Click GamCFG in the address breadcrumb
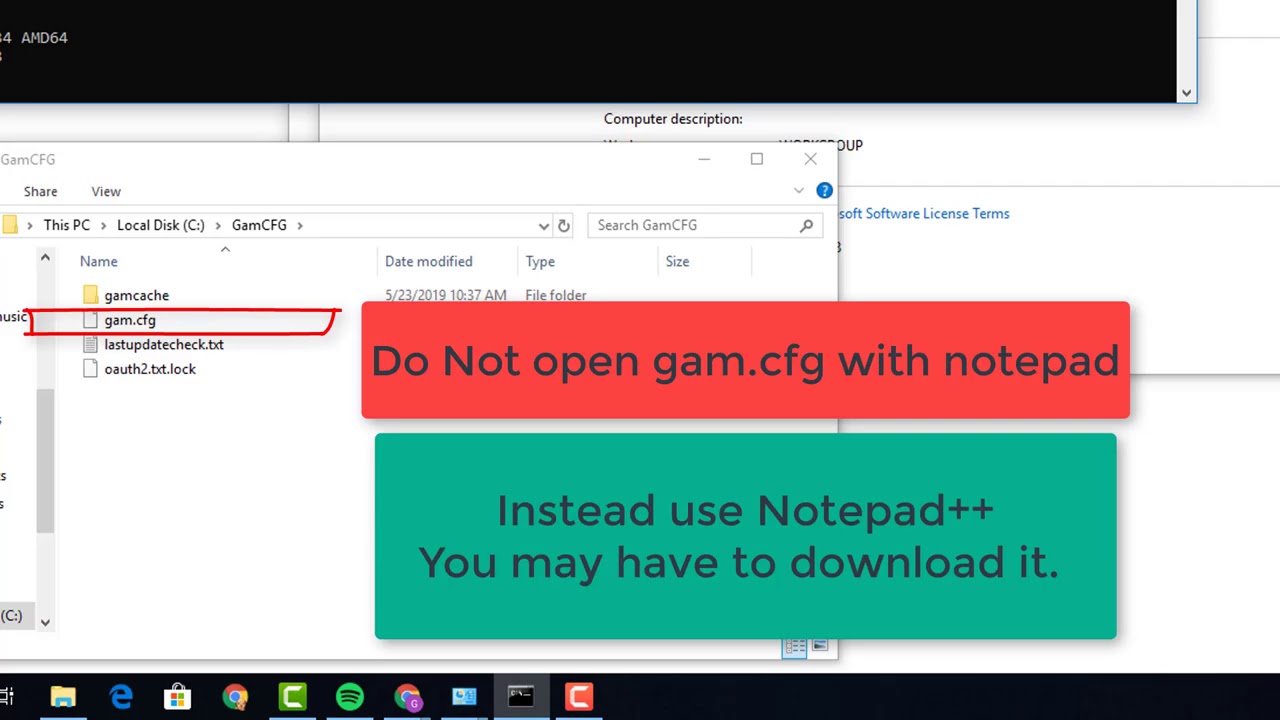 pyautogui.click(x=259, y=225)
